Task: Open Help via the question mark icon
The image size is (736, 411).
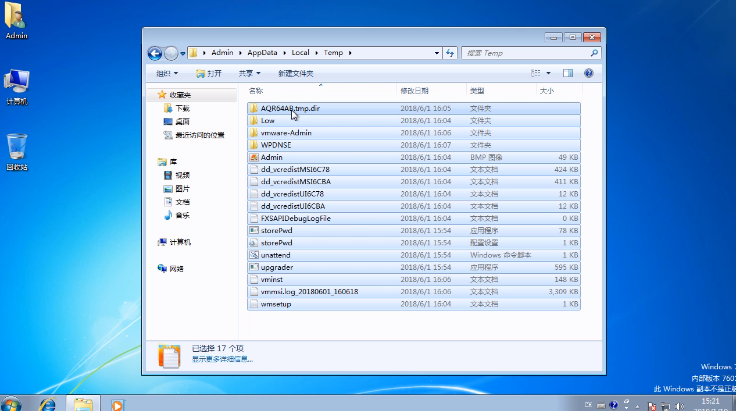Action: (589, 73)
